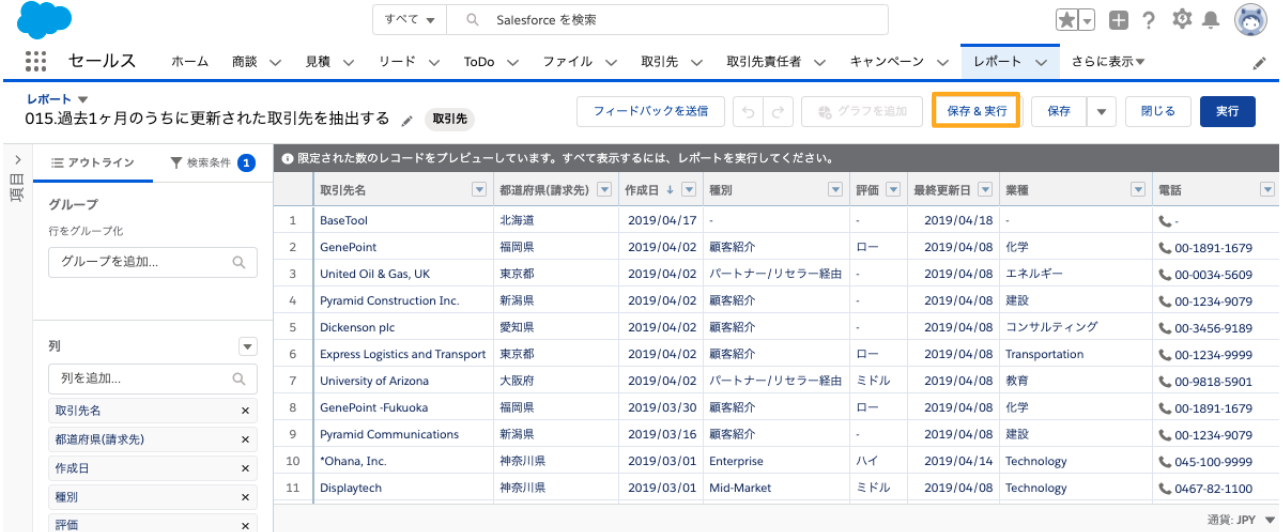Remove the 都道府県(請求先) column
The width and height of the screenshot is (1283, 532).
point(245,440)
